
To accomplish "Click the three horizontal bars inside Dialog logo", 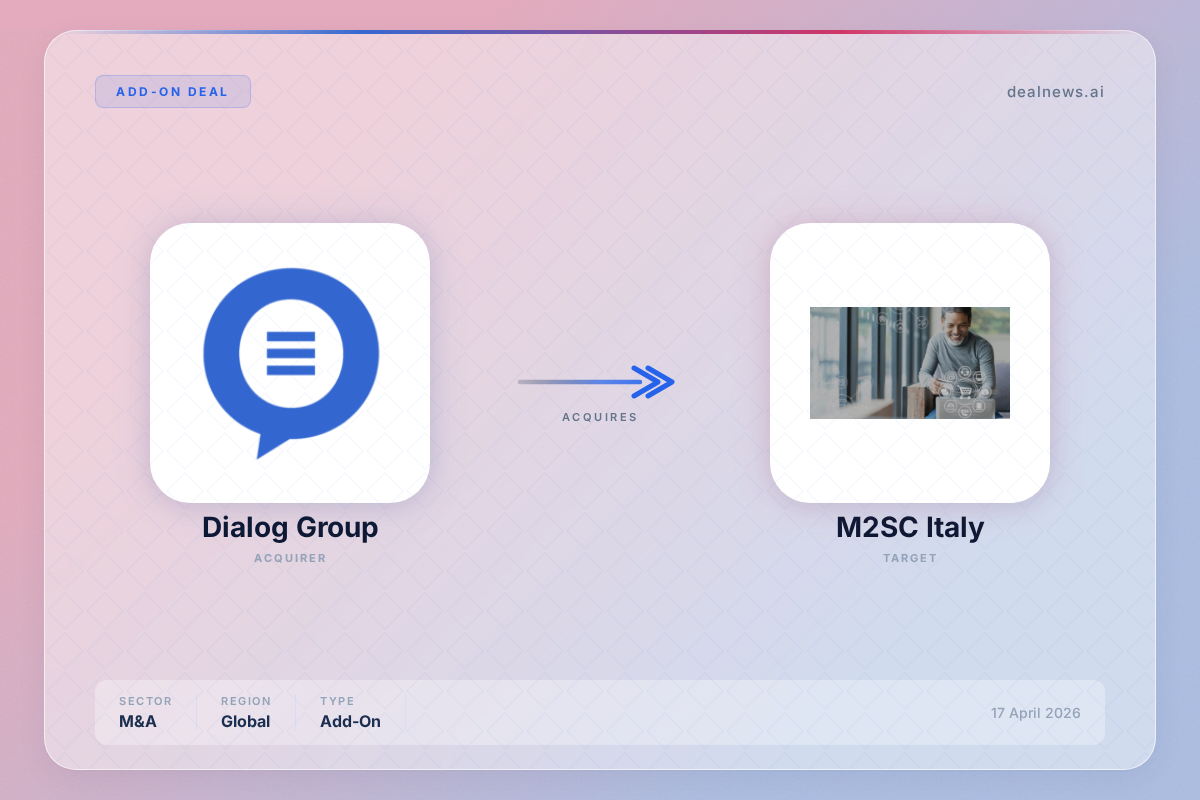I will tap(291, 353).
